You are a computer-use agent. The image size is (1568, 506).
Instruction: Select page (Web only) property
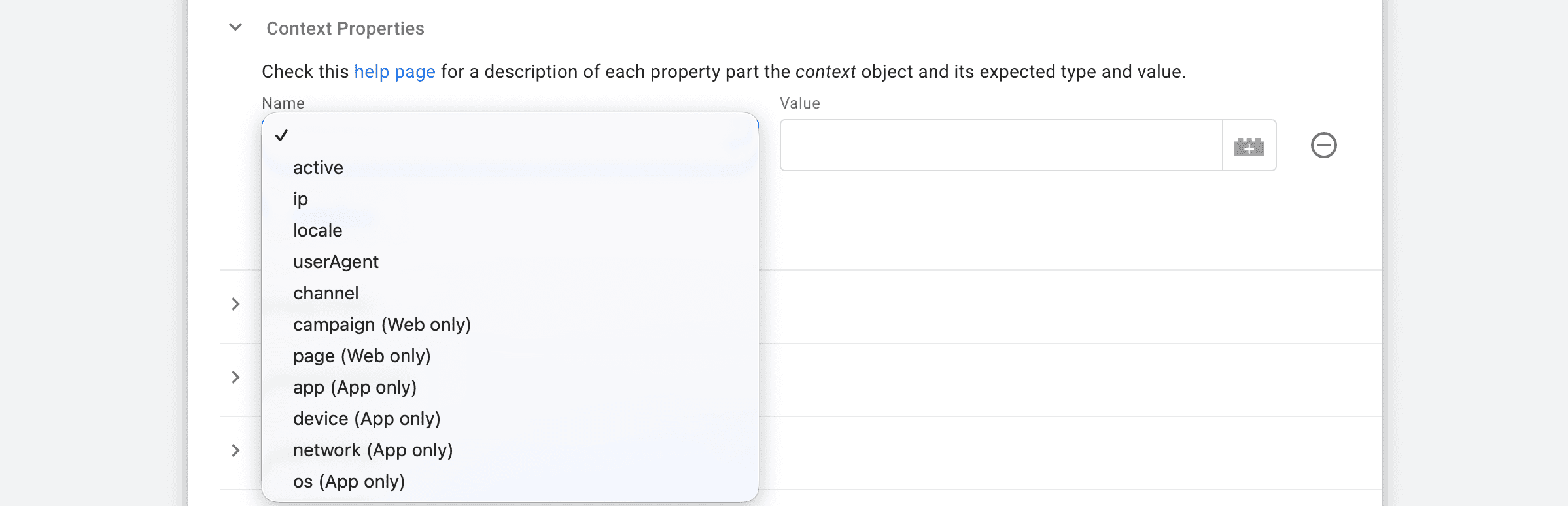(x=362, y=356)
